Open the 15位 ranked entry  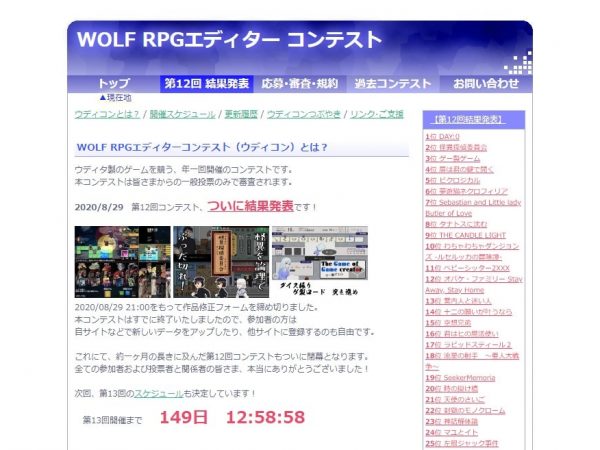coord(448,323)
